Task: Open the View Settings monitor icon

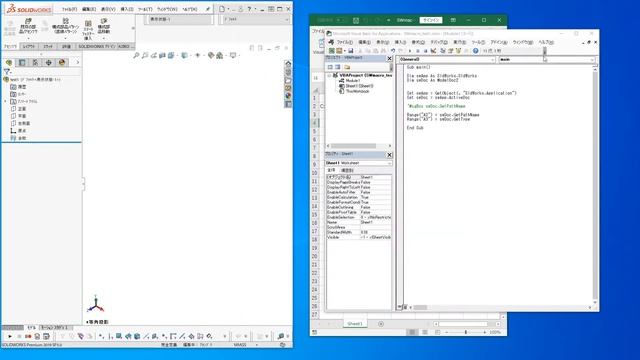Action: (x=233, y=55)
